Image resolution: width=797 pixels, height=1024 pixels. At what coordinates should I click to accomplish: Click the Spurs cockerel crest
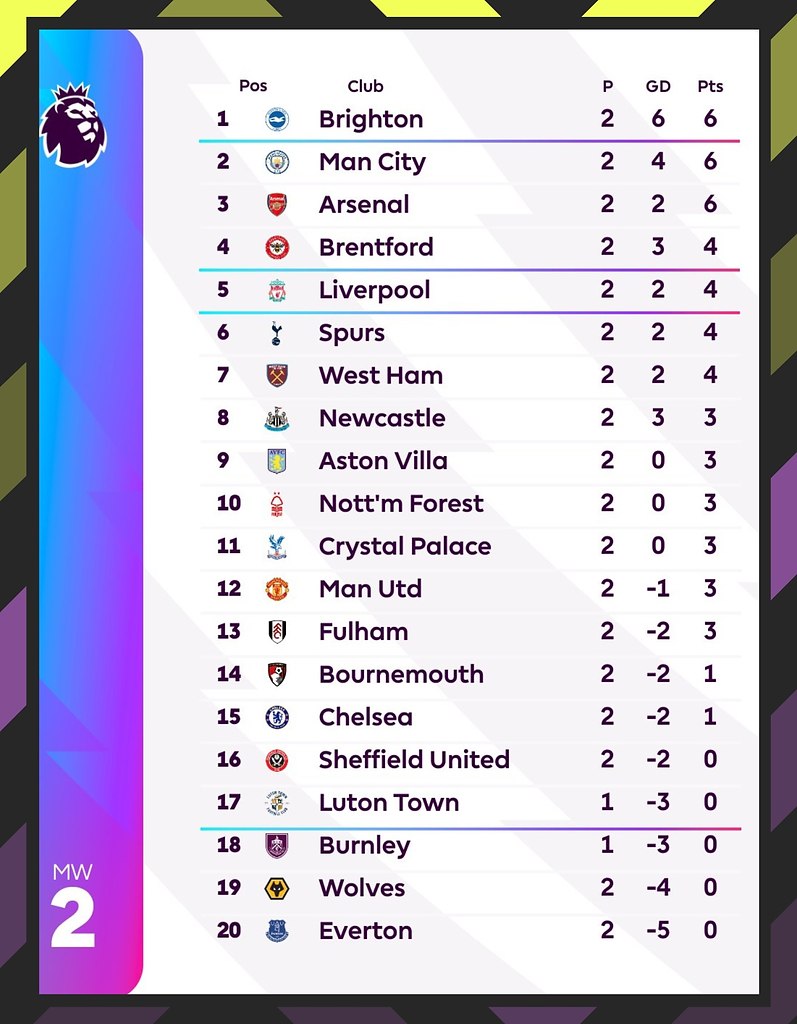[277, 333]
